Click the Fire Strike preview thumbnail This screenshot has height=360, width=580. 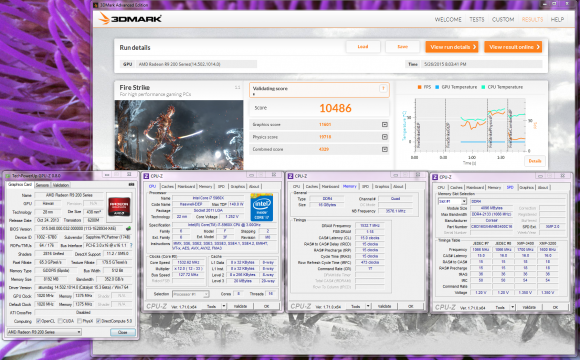(179, 135)
